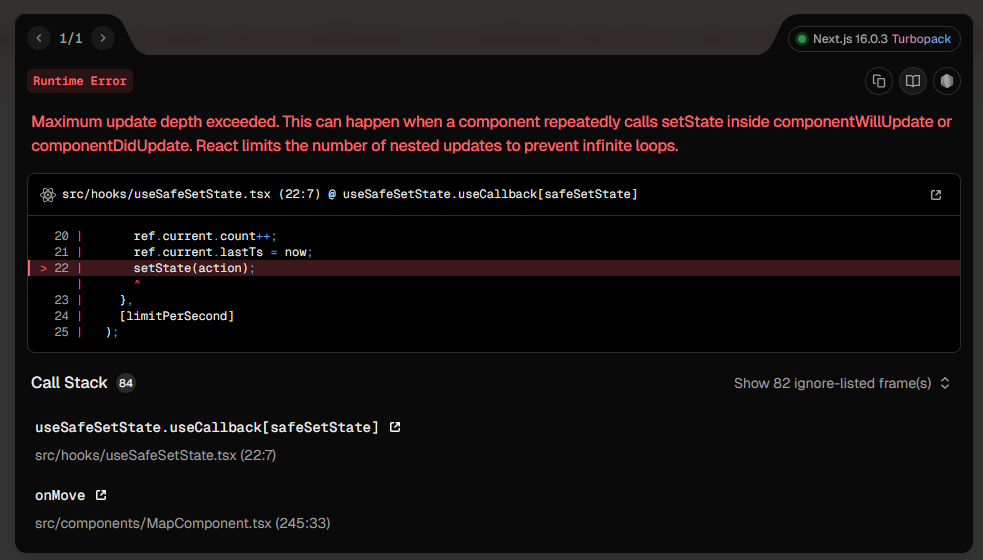The image size is (983, 560).
Task: Click the Node.js hexagon inspector icon
Action: click(x=947, y=81)
